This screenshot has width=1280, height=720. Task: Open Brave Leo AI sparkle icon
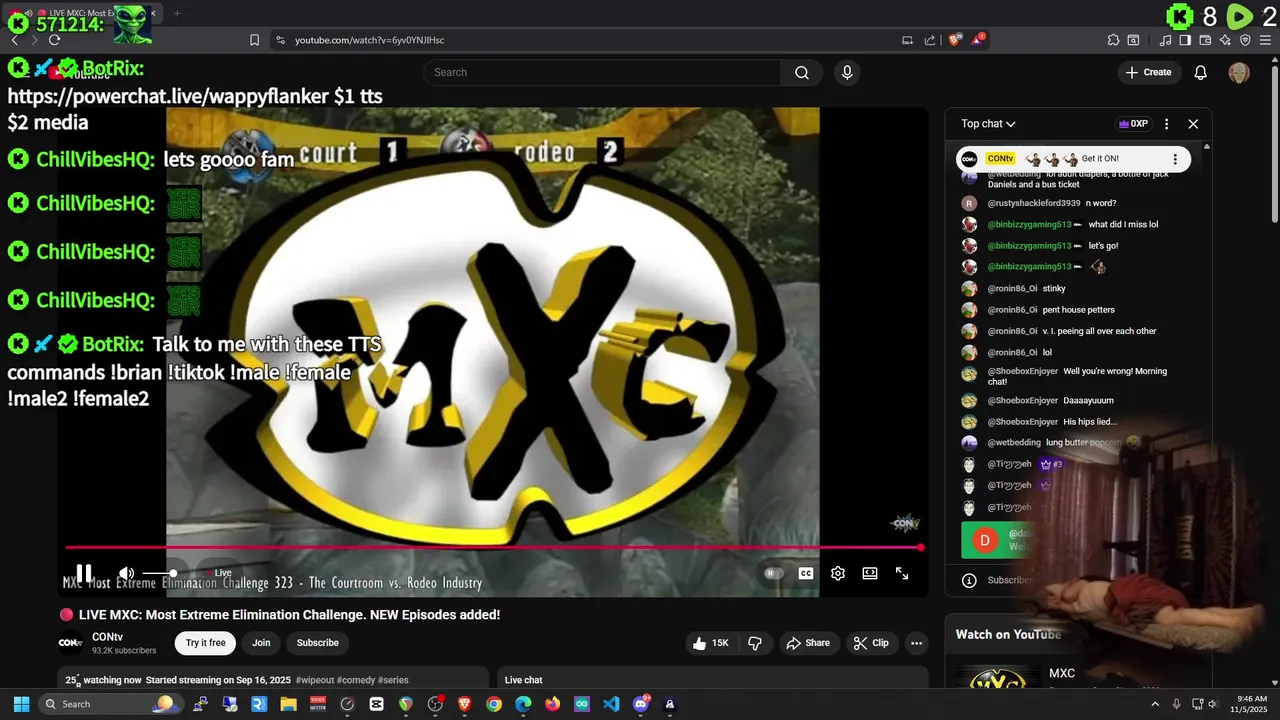tap(1225, 40)
